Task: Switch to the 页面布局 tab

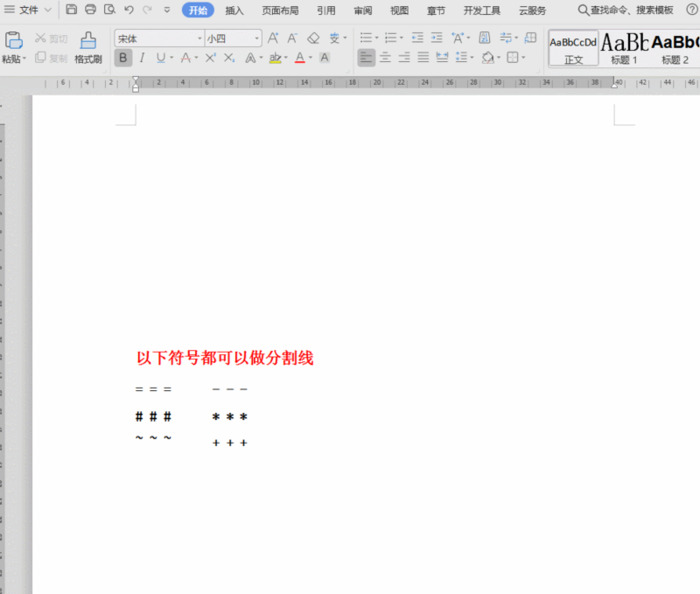Action: point(280,10)
